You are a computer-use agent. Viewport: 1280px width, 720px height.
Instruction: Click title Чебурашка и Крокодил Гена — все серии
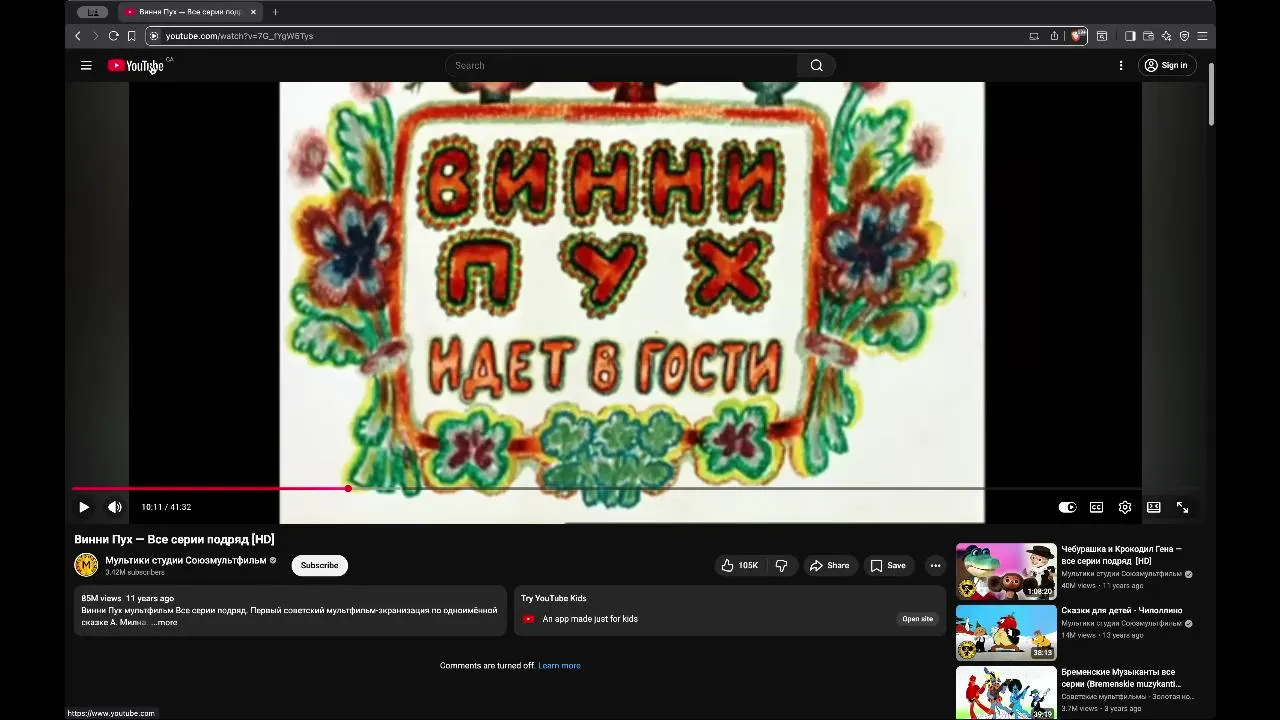coord(1121,555)
